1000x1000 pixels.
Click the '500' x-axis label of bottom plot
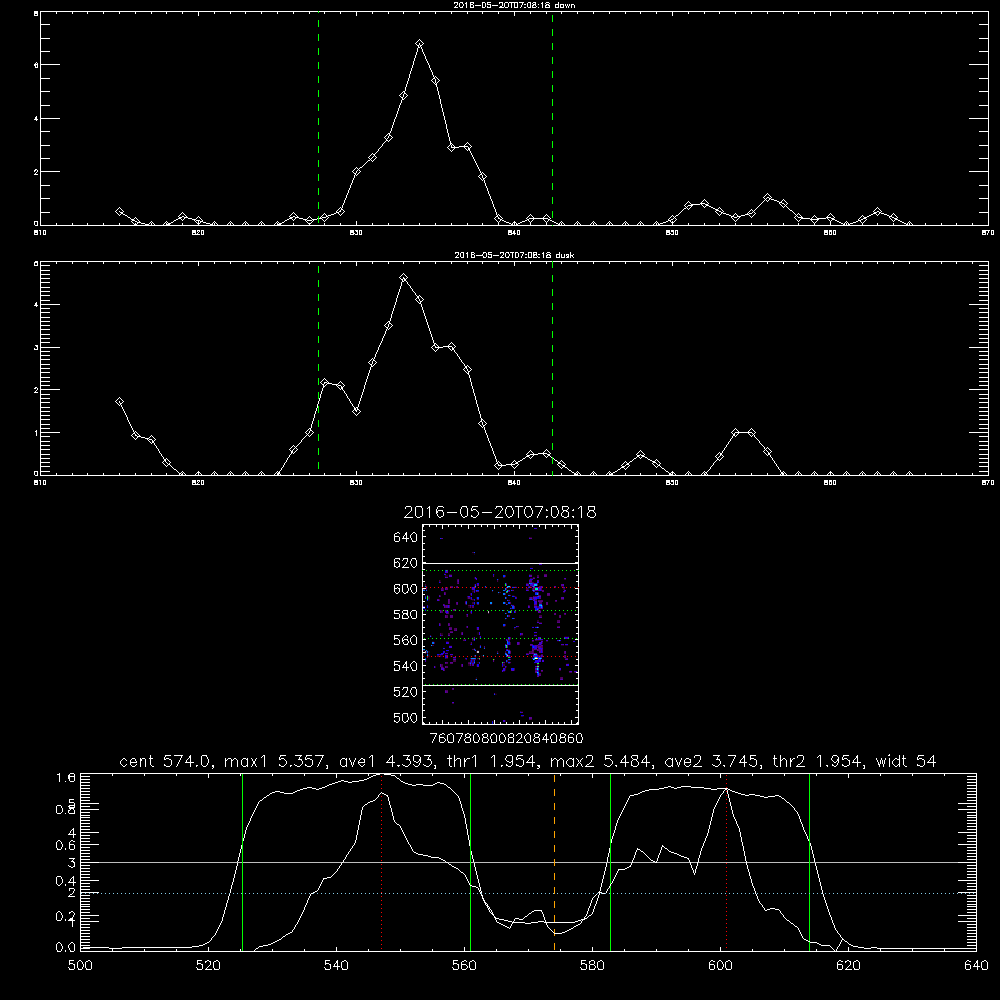point(80,966)
